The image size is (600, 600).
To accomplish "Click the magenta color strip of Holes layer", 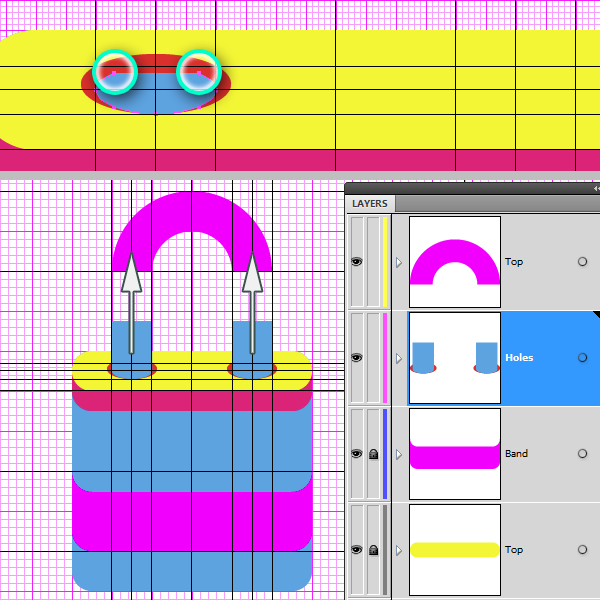I will tap(385, 358).
